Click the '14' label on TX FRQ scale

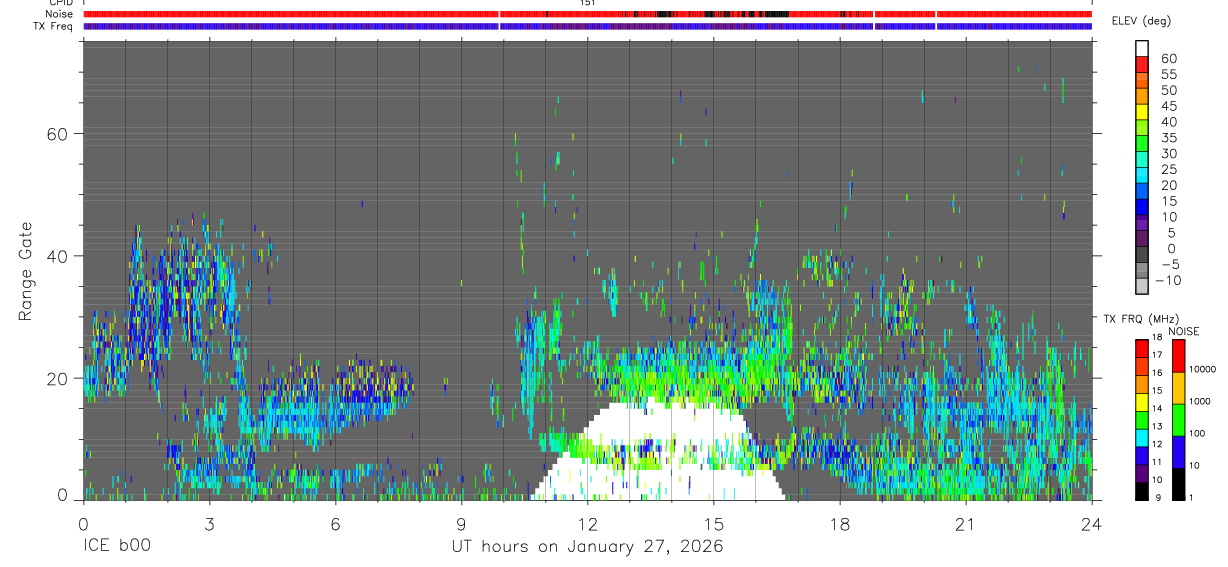click(x=1156, y=408)
